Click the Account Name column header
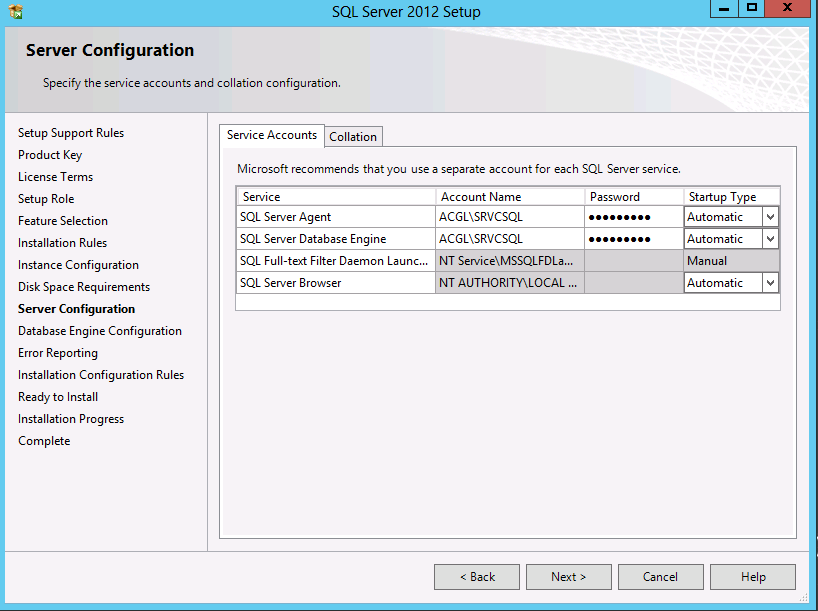This screenshot has width=818, height=611. coord(510,197)
